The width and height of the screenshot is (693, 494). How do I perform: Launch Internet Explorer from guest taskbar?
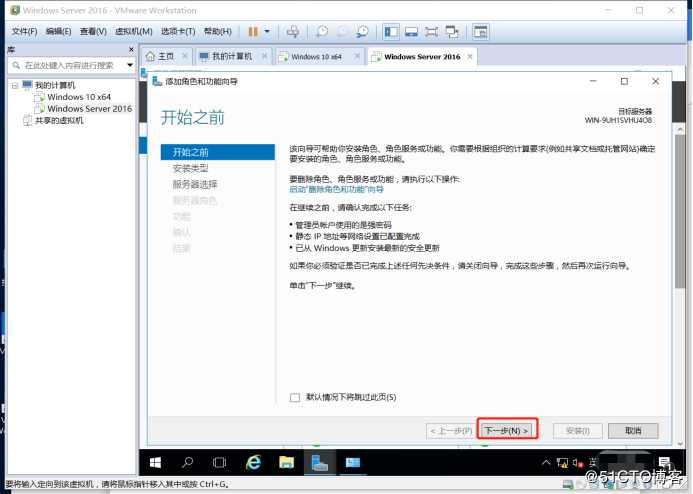pos(253,463)
